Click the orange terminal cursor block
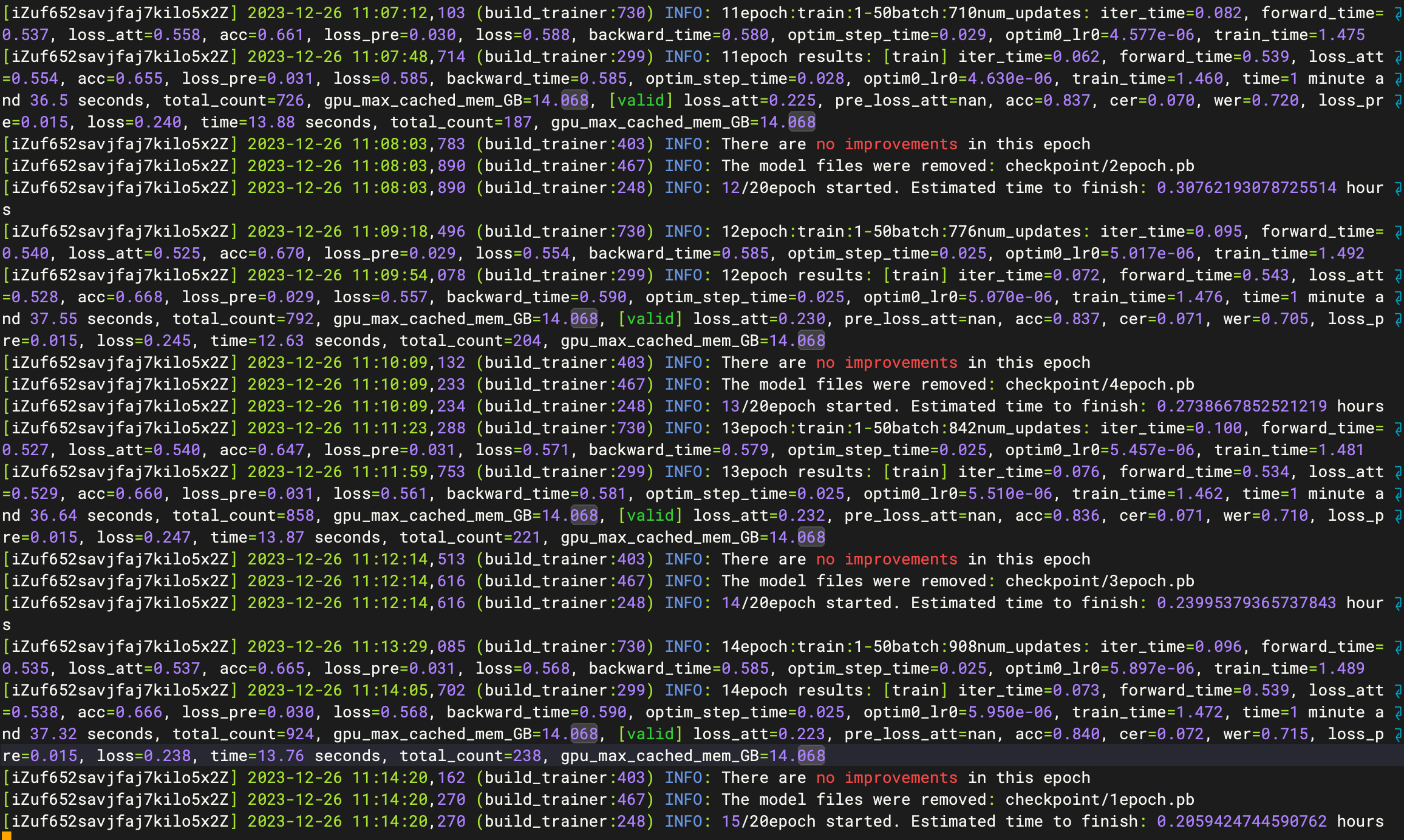Image resolution: width=1404 pixels, height=840 pixels. pyautogui.click(x=7, y=836)
